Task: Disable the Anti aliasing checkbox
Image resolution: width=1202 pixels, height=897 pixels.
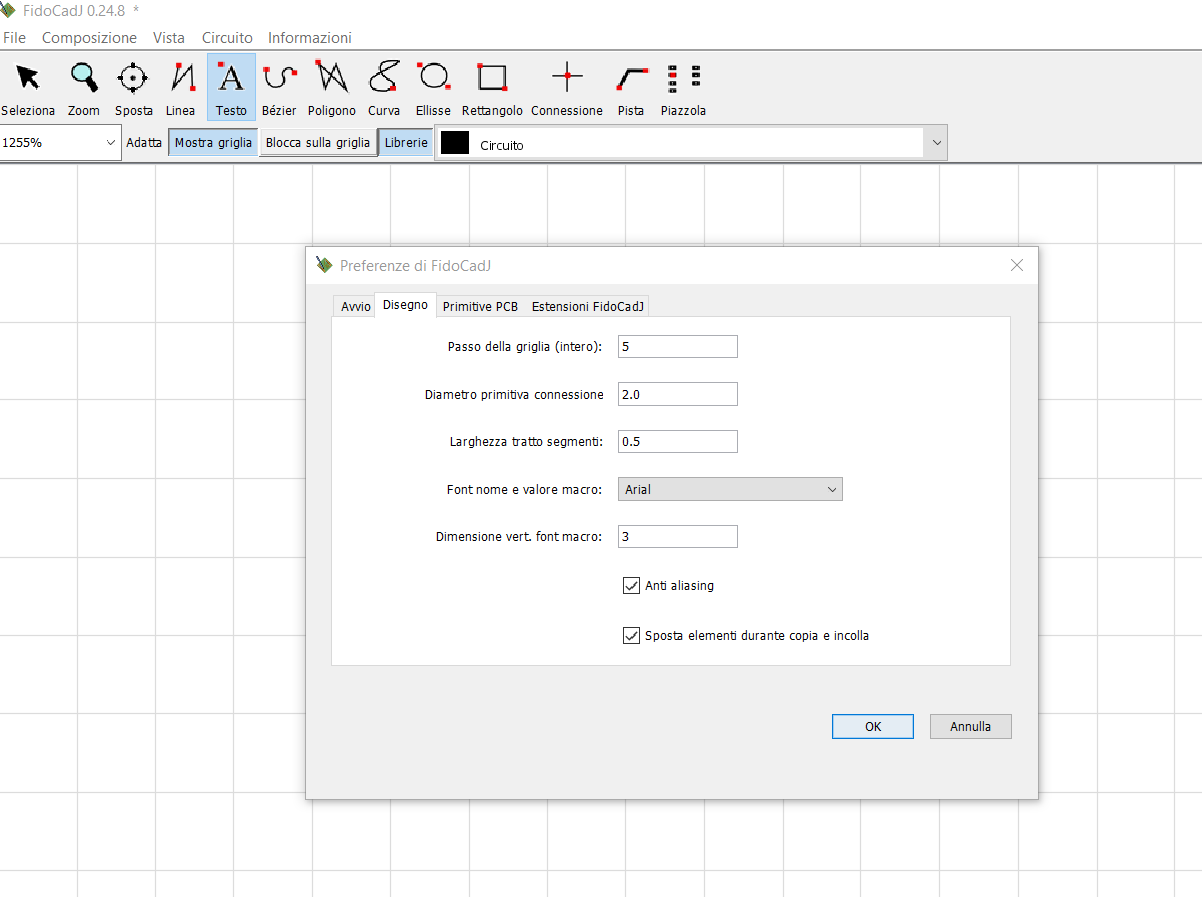Action: point(631,586)
